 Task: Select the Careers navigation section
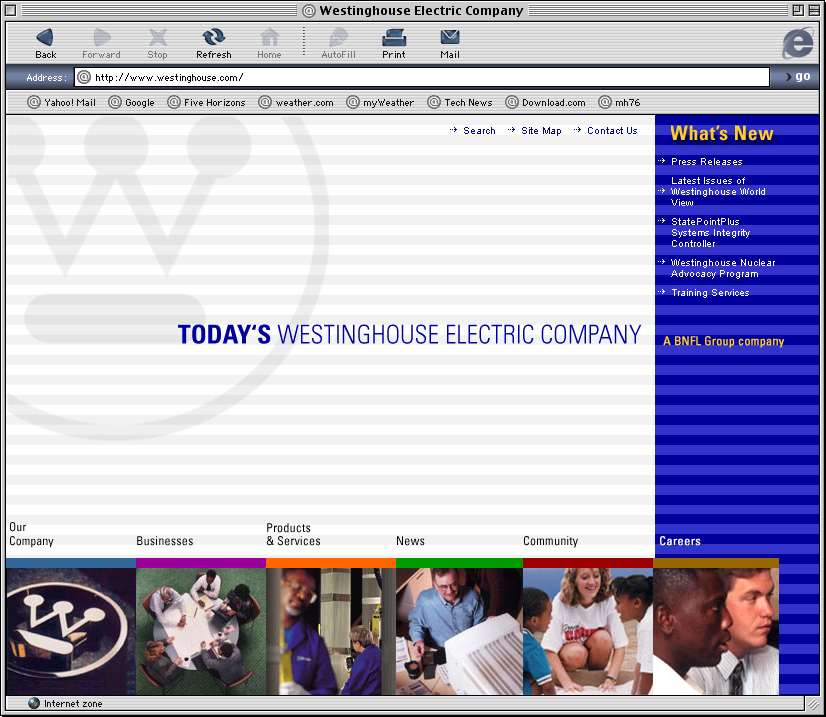[x=680, y=541]
